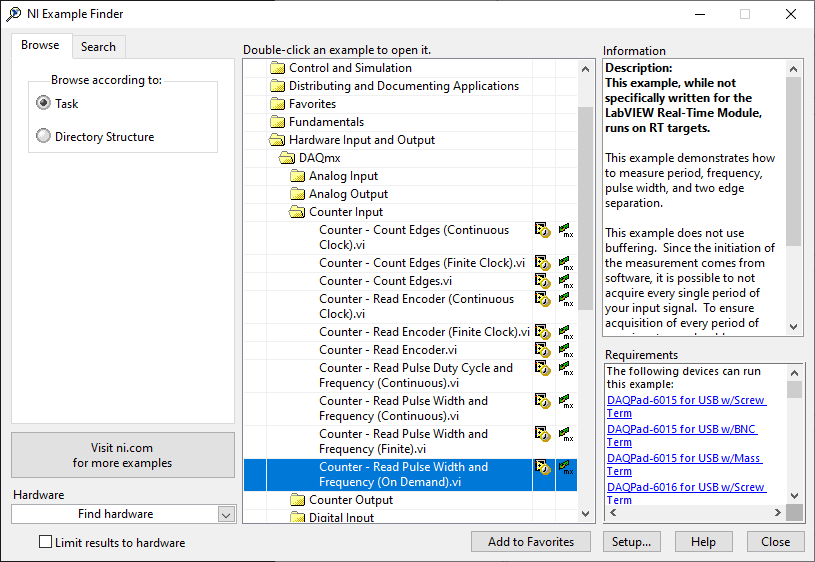Select Read Pulse Duty Cycle and Frequency (Continuous).vi
The height and width of the screenshot is (562, 815).
416,375
